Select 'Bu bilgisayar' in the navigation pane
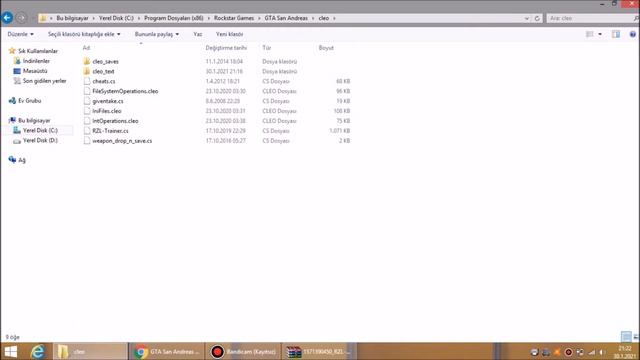640x360 pixels. click(34, 120)
